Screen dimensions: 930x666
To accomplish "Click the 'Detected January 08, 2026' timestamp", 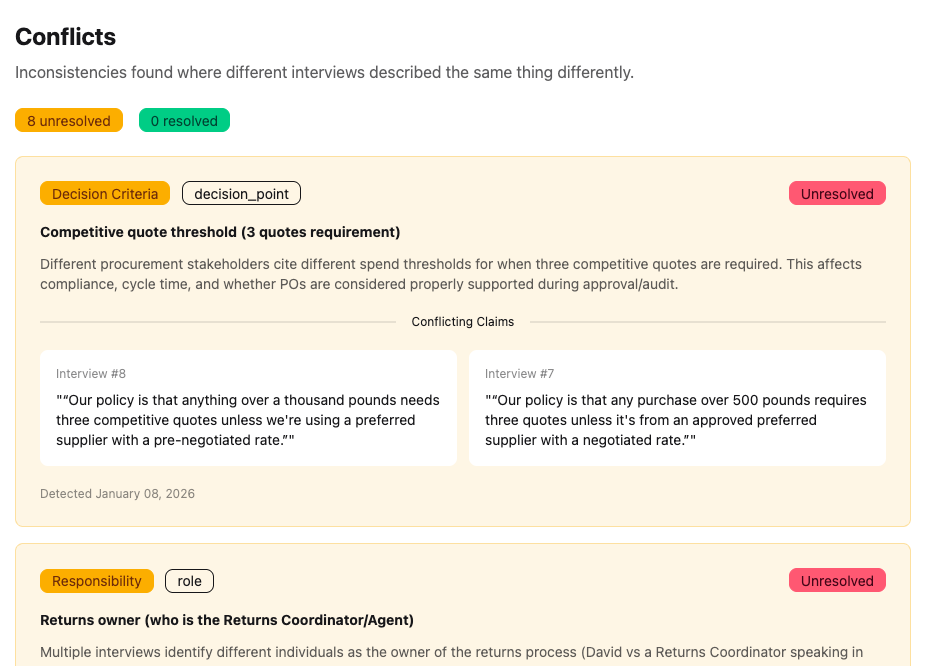I will (x=117, y=493).
